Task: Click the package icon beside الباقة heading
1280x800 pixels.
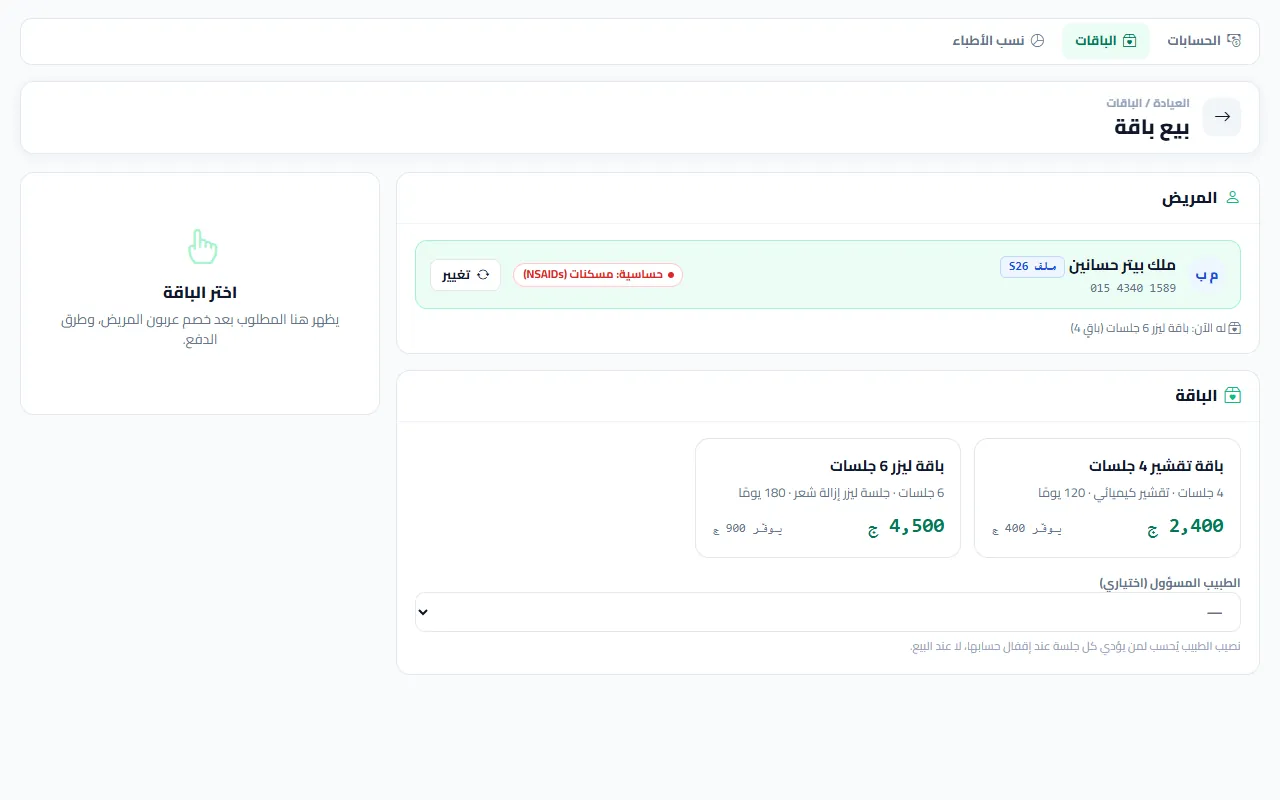Action: 1232,396
